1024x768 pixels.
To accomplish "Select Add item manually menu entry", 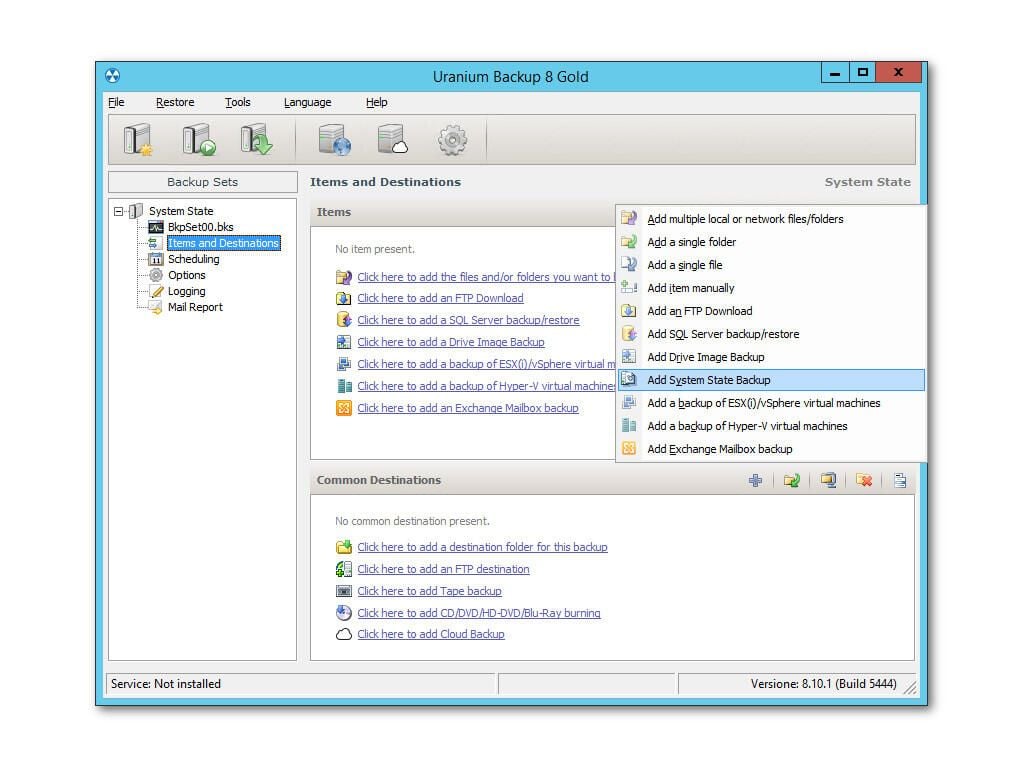I will click(x=771, y=287).
